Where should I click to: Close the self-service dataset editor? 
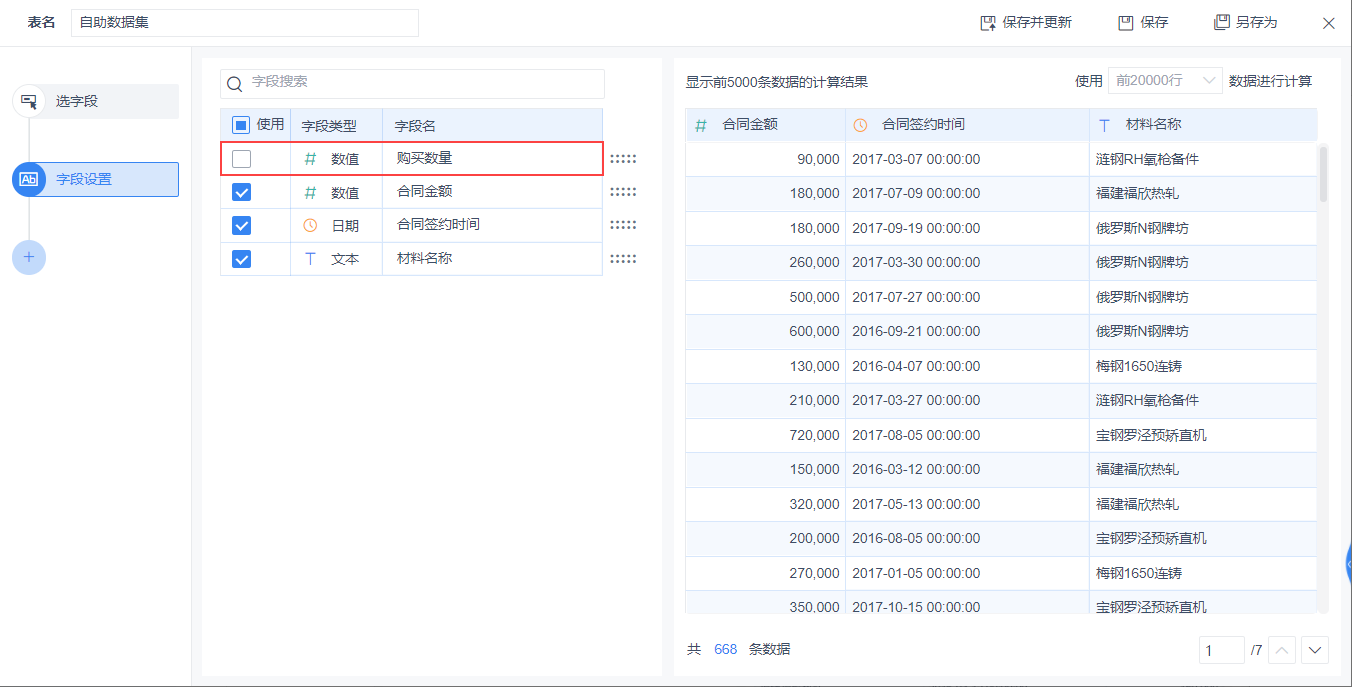1329,23
